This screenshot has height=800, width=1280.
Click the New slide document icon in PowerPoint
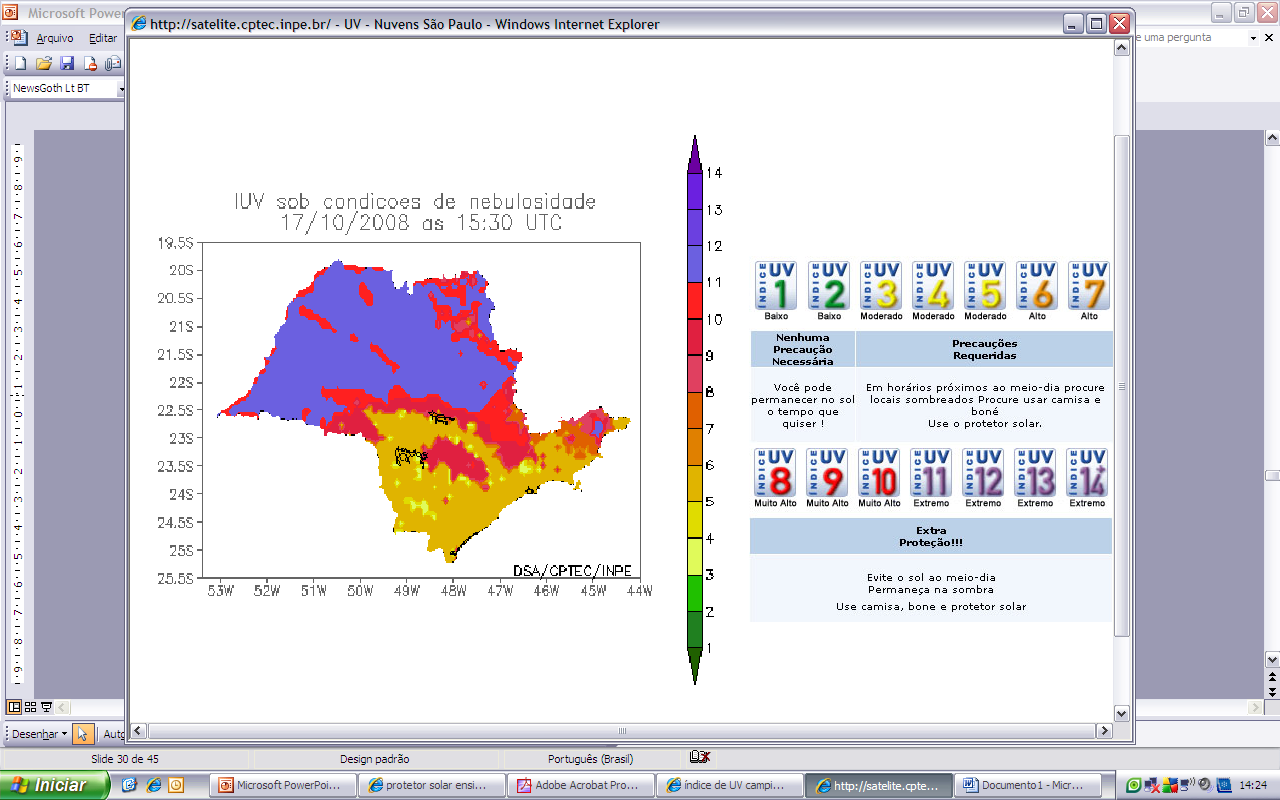tap(20, 63)
